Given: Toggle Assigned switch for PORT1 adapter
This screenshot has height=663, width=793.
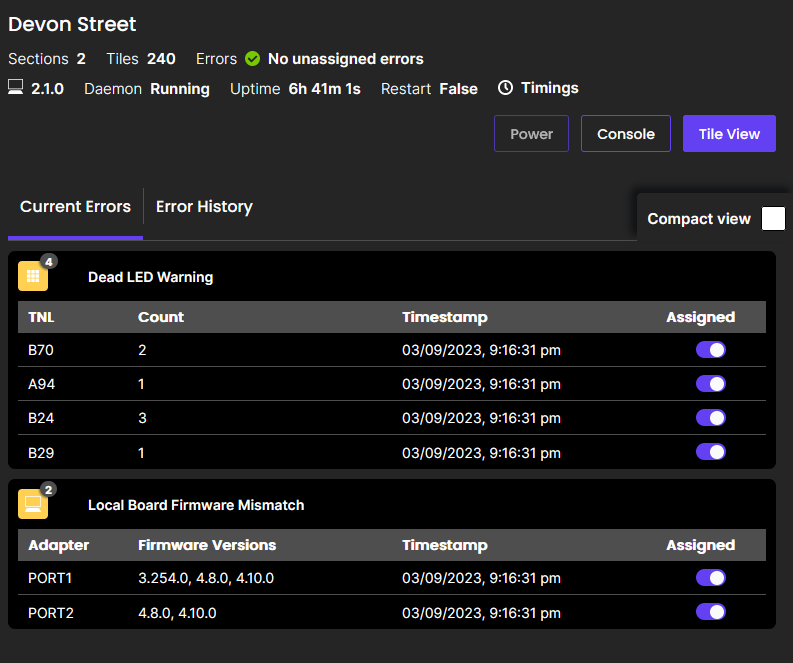Looking at the screenshot, I should [710, 578].
